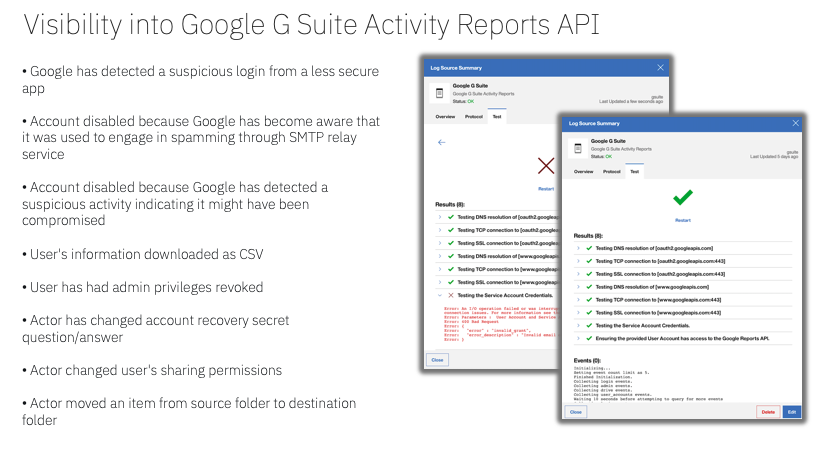This screenshot has width=819, height=451.
Task: Click Log Source Summary title of front dialog
Action: (x=594, y=123)
